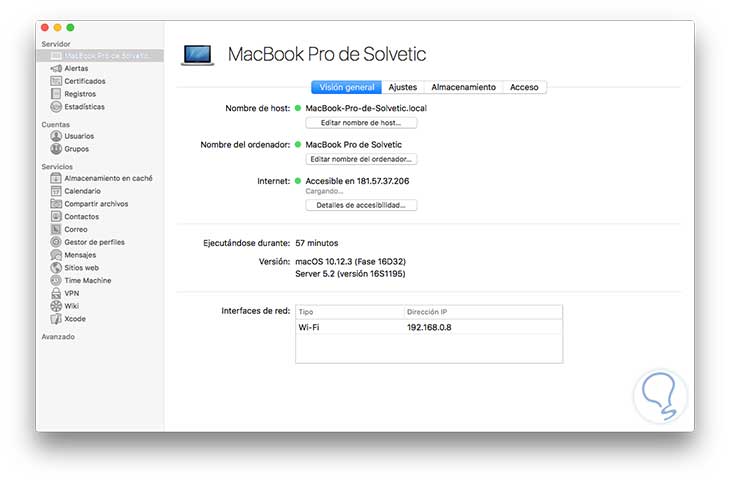The width and height of the screenshot is (730, 483).
Task: Select the Wi-Fi network interface row
Action: pos(428,327)
